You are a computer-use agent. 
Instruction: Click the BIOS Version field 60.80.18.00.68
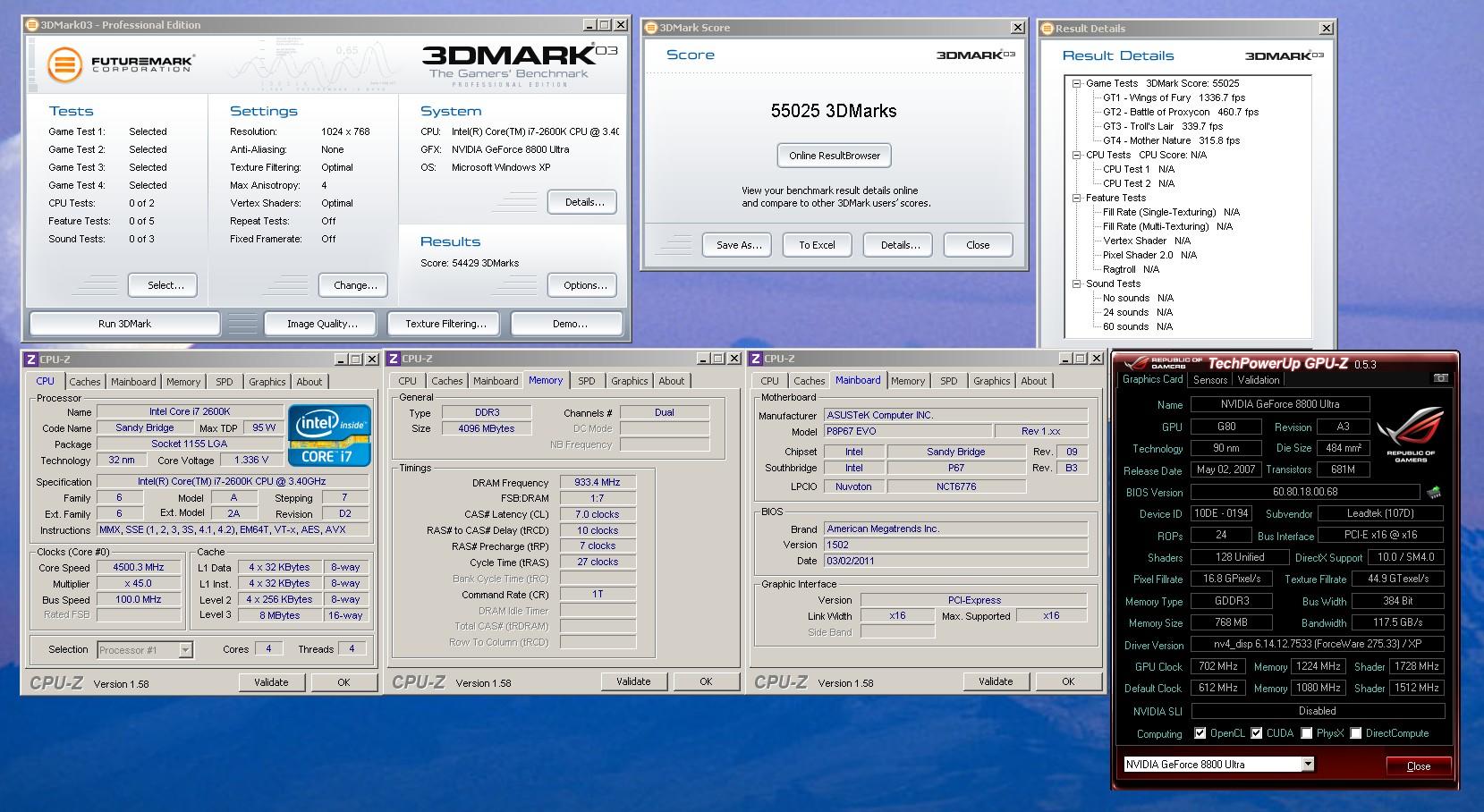point(1305,492)
